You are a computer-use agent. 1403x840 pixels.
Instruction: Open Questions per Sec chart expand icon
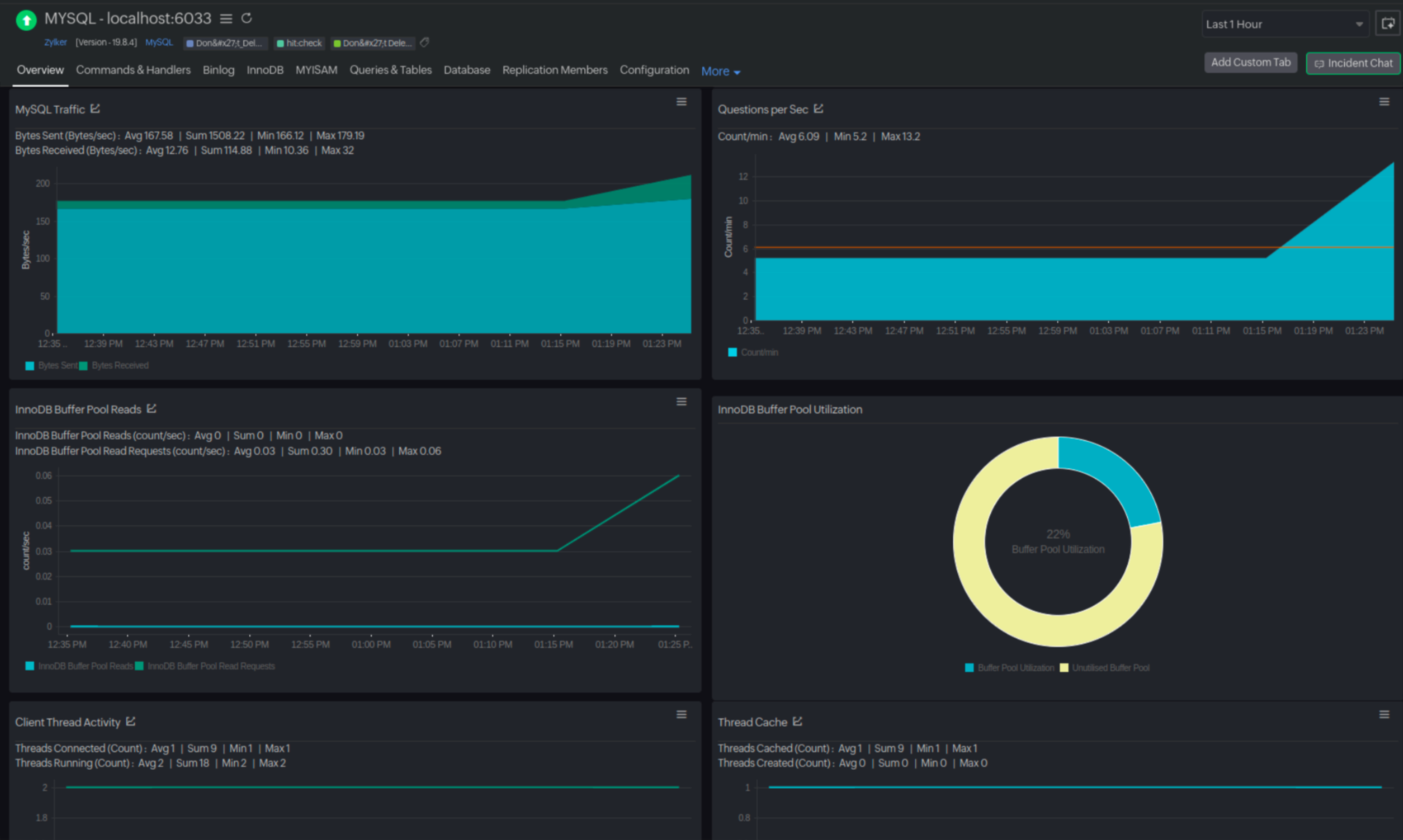(x=818, y=109)
